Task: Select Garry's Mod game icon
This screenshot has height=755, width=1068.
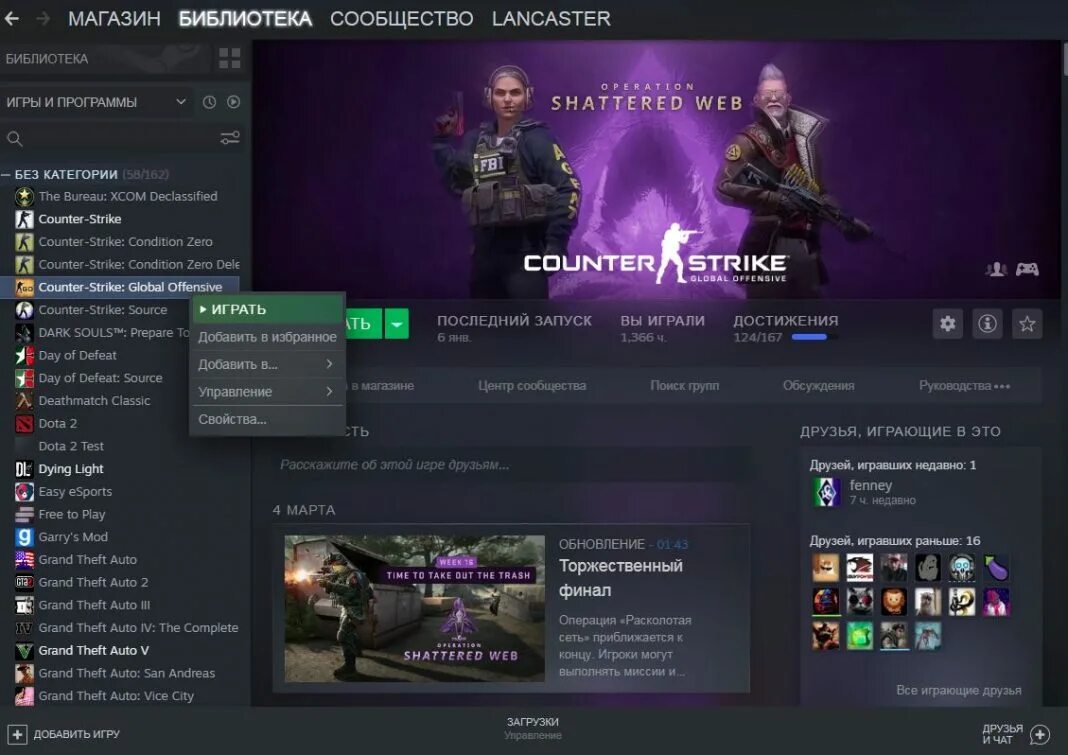Action: [x=25, y=537]
